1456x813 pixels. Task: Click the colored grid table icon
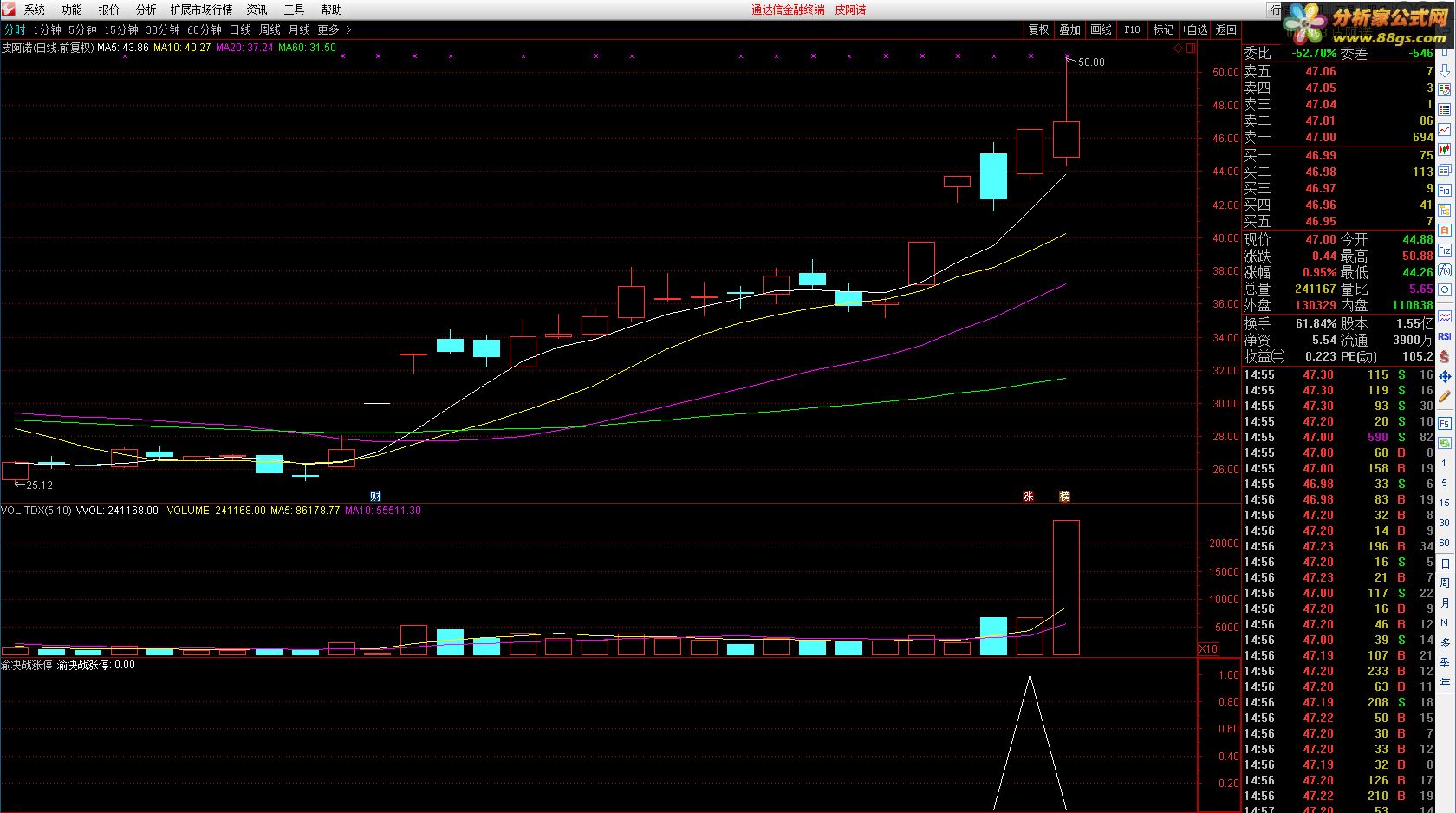pos(1445,108)
